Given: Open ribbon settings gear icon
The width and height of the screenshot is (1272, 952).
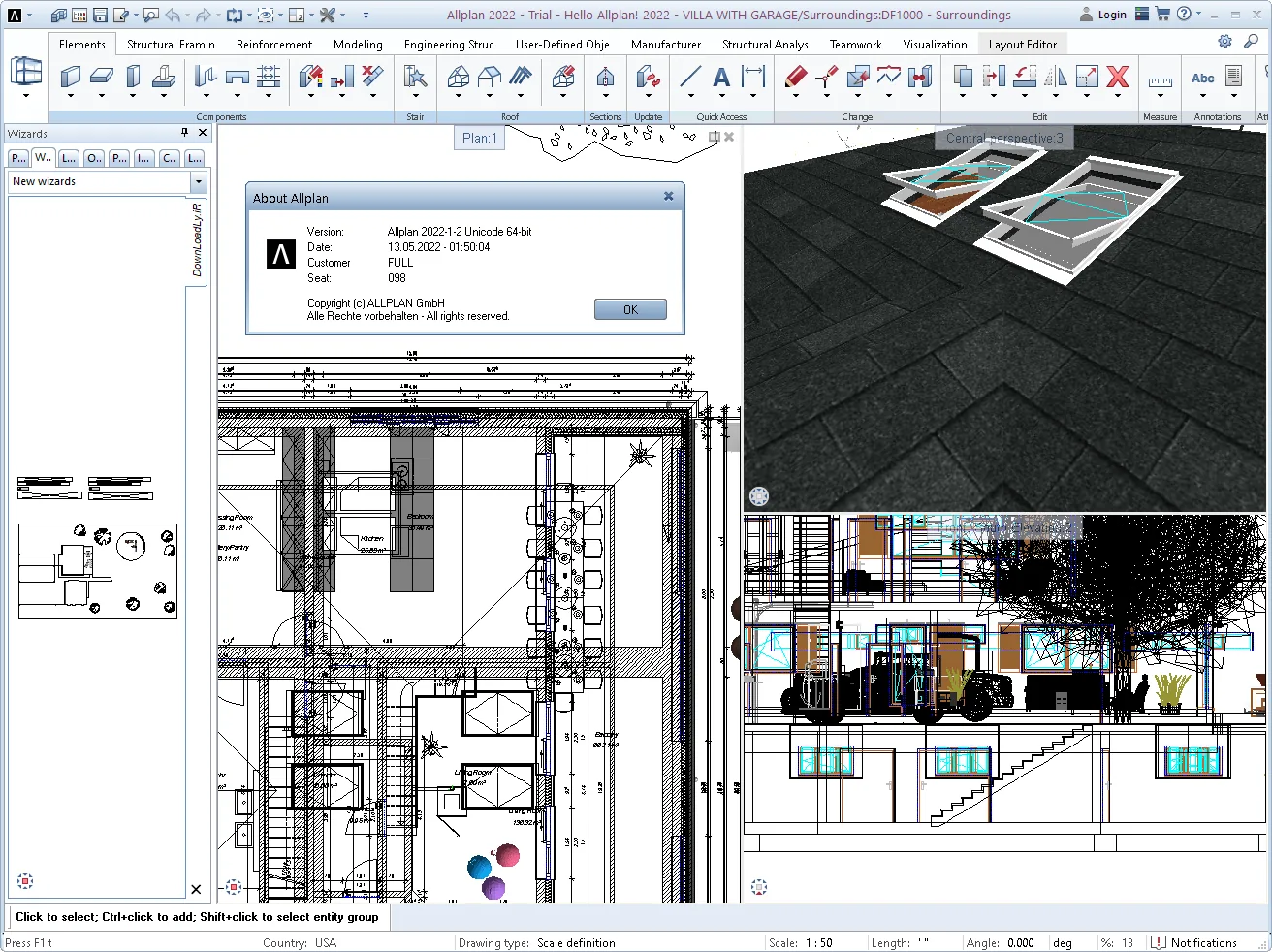Looking at the screenshot, I should pos(1224,42).
